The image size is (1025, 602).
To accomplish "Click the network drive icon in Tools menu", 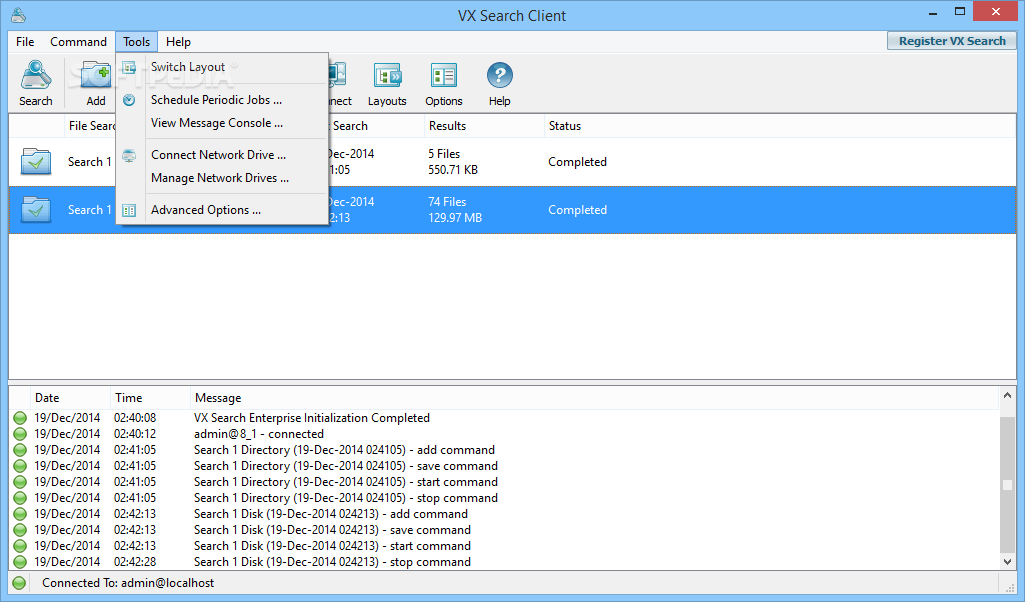I will click(129, 156).
